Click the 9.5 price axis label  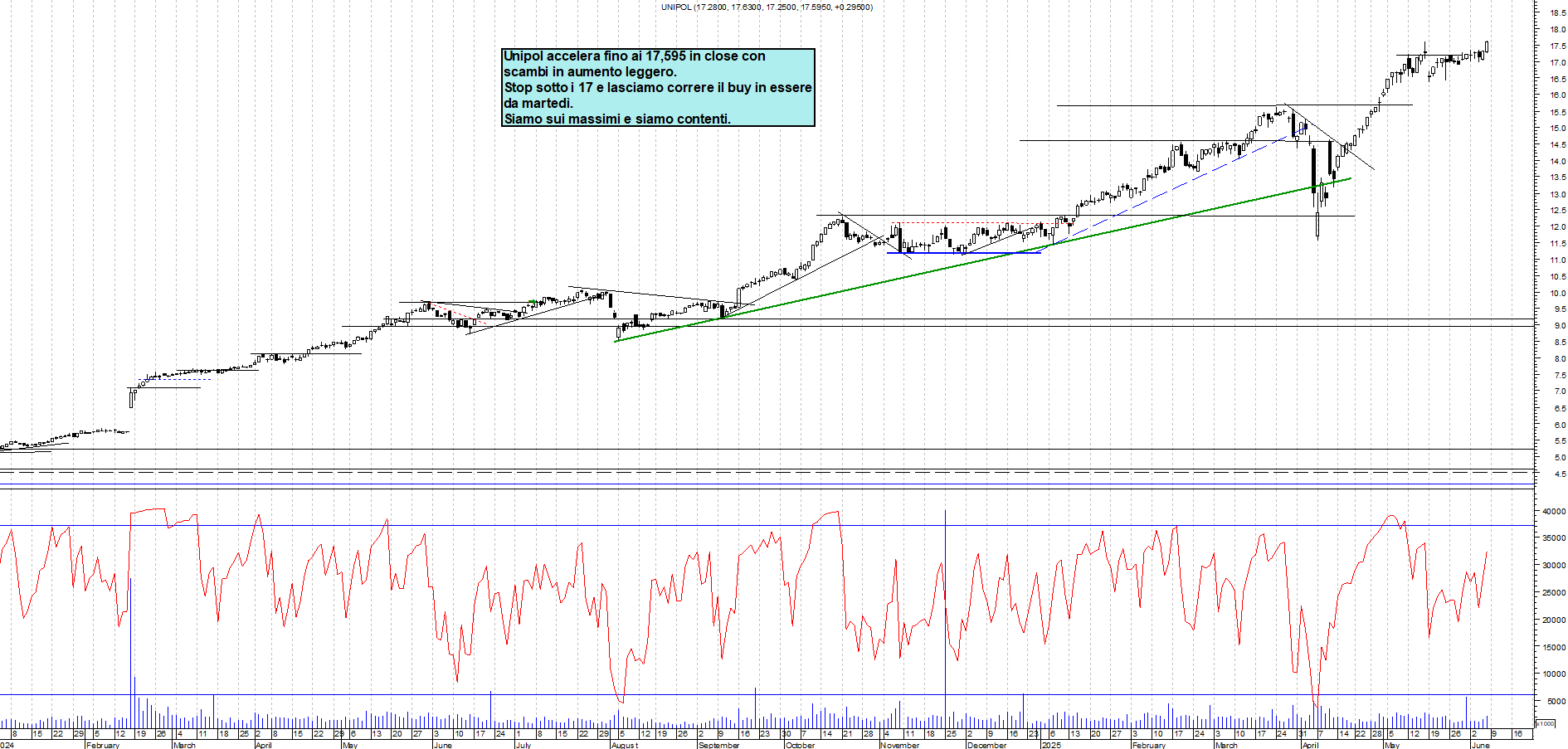(1559, 309)
